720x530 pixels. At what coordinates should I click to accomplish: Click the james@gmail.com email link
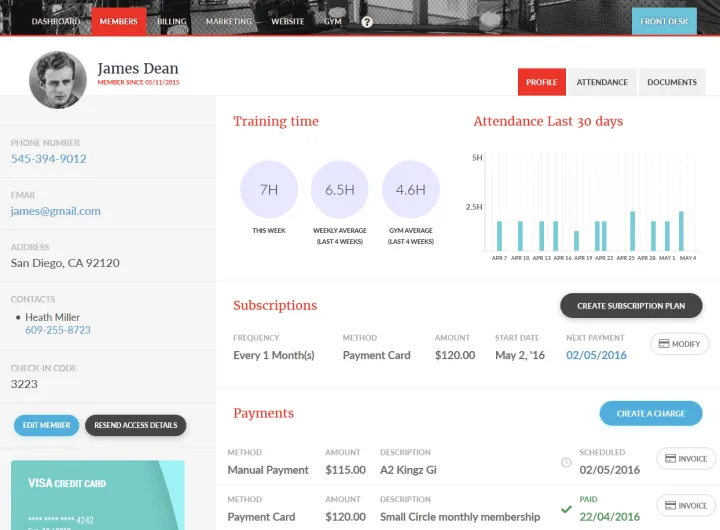56,211
